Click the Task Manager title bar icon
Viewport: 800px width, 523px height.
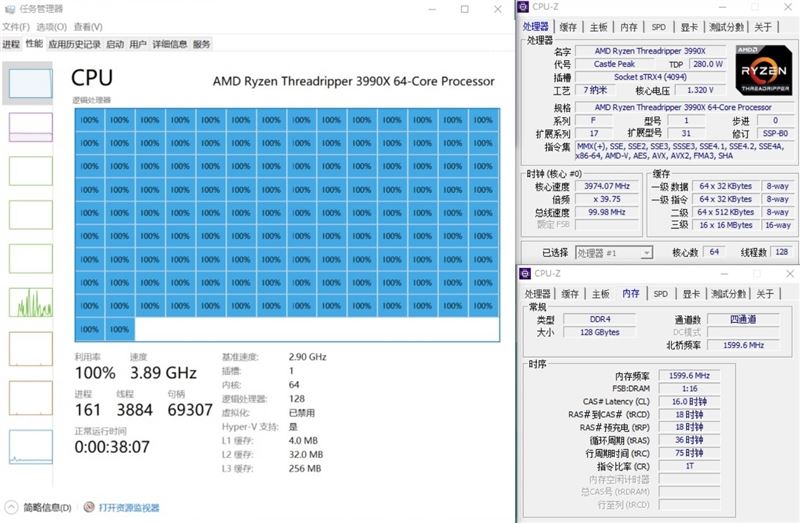click(10, 9)
